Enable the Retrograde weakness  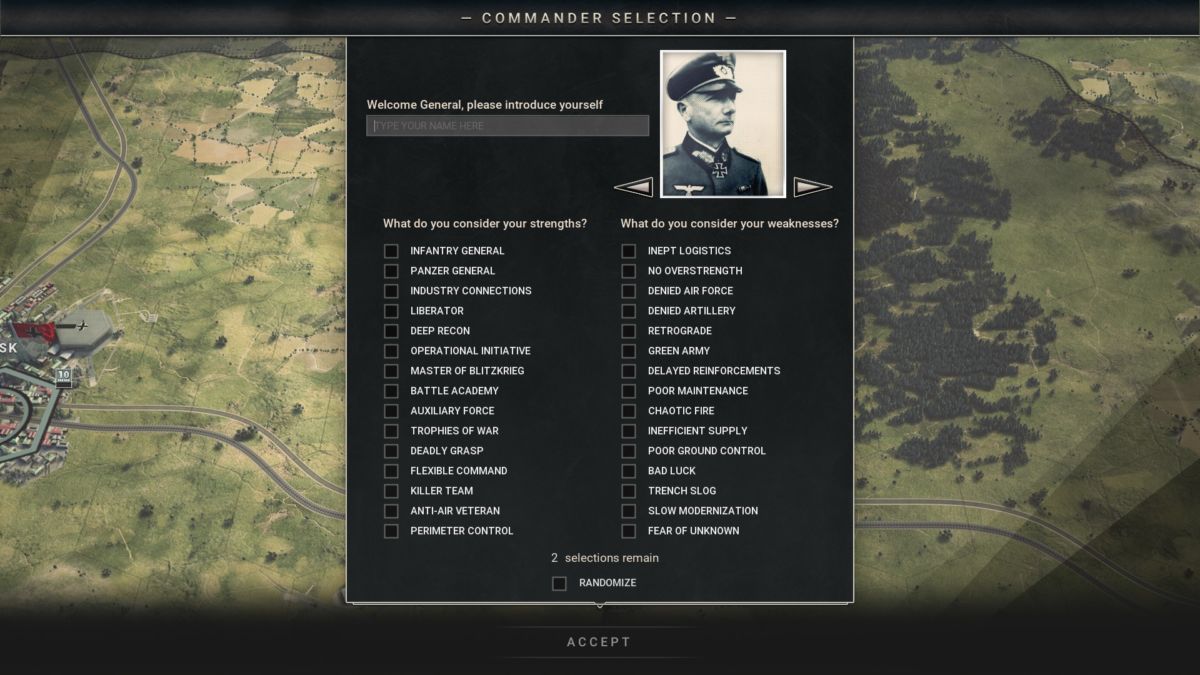pyautogui.click(x=629, y=331)
